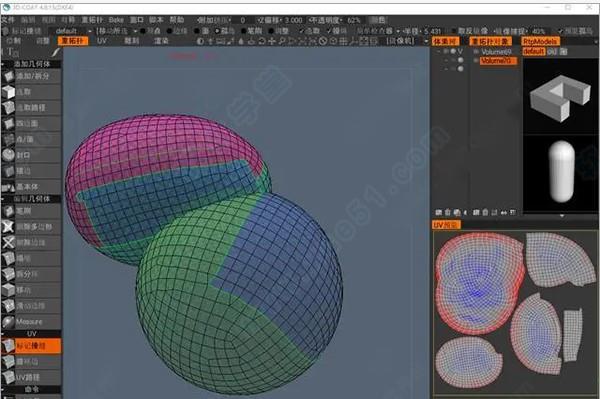This screenshot has height=399, width=600.
Task: Click the rotate camera navigation icon
Action: tap(262, 41)
